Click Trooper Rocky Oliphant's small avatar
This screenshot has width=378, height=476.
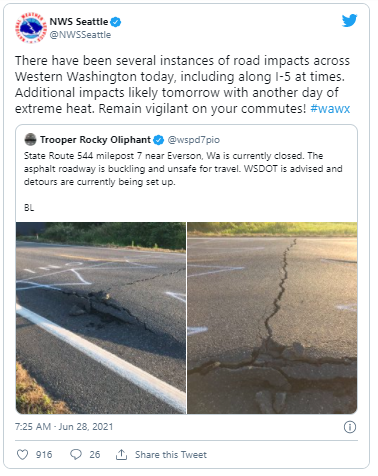(x=30, y=140)
